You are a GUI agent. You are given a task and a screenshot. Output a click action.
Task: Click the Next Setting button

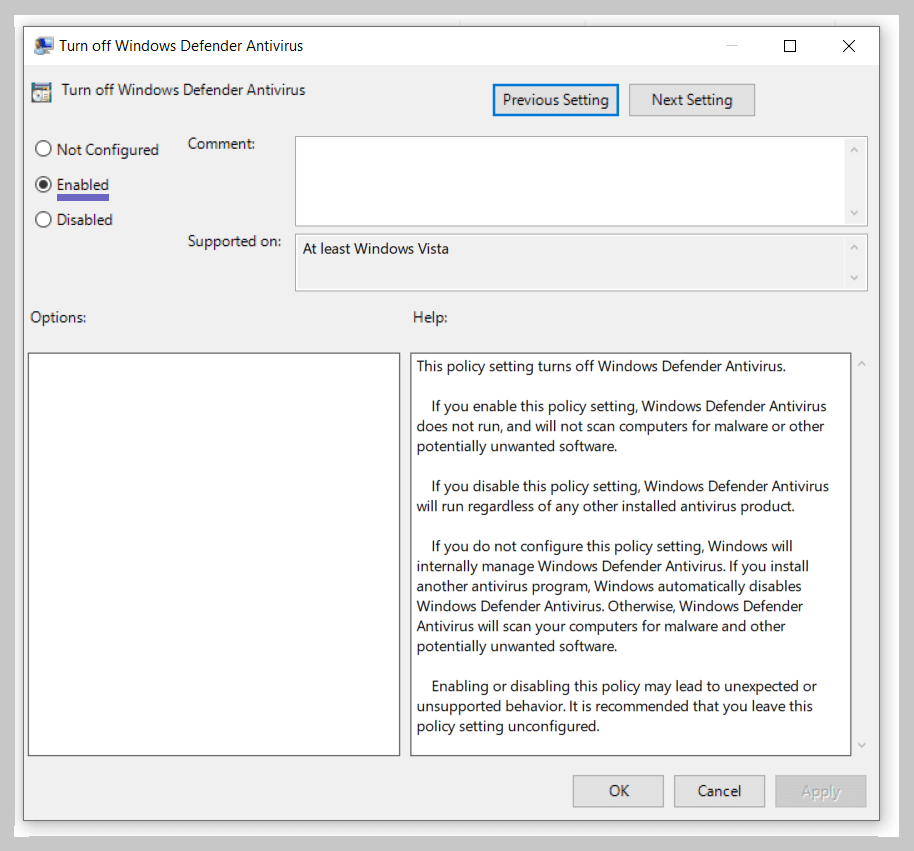[x=691, y=99]
